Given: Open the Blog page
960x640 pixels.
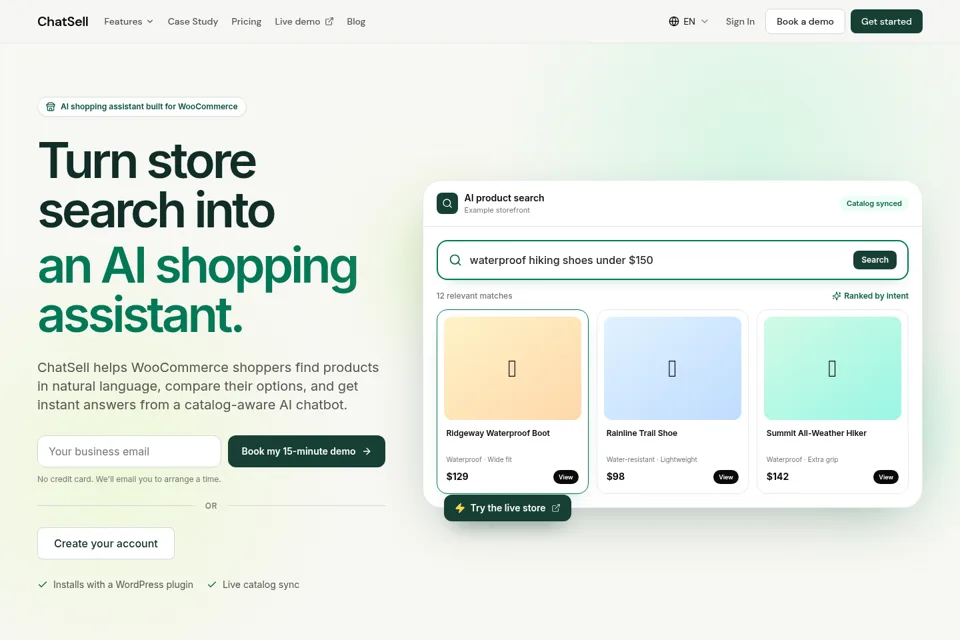Looking at the screenshot, I should 356,21.
